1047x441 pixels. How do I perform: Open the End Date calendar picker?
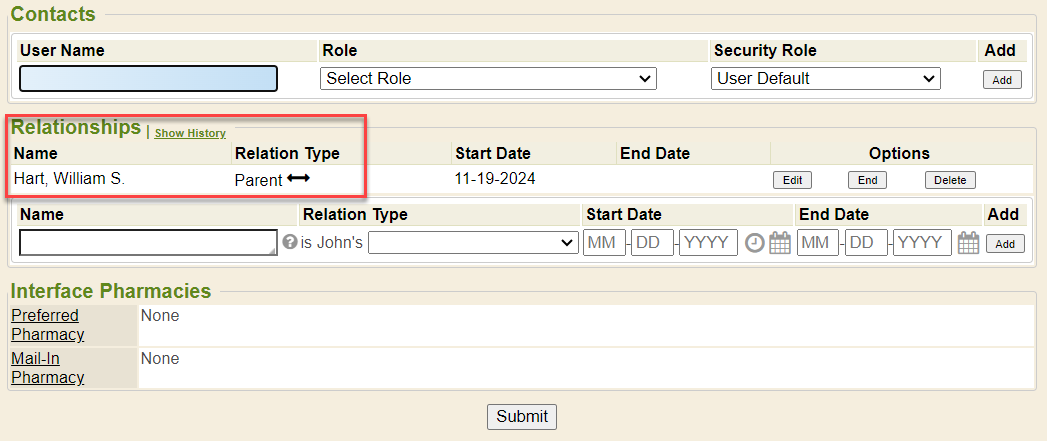[x=968, y=242]
